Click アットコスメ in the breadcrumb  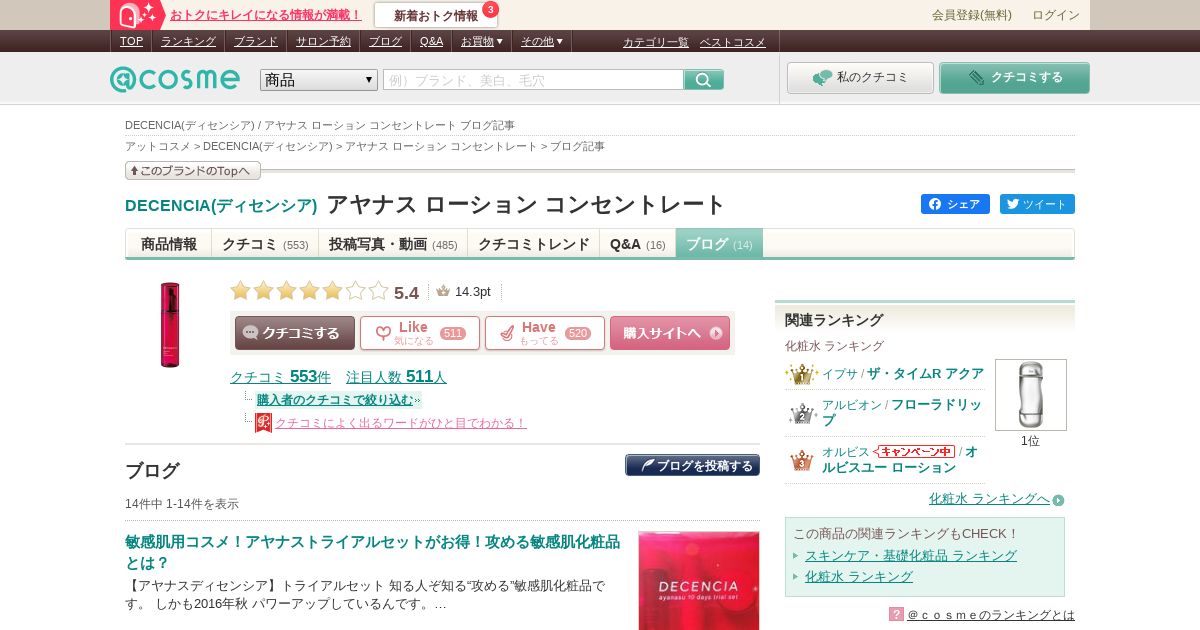point(157,146)
